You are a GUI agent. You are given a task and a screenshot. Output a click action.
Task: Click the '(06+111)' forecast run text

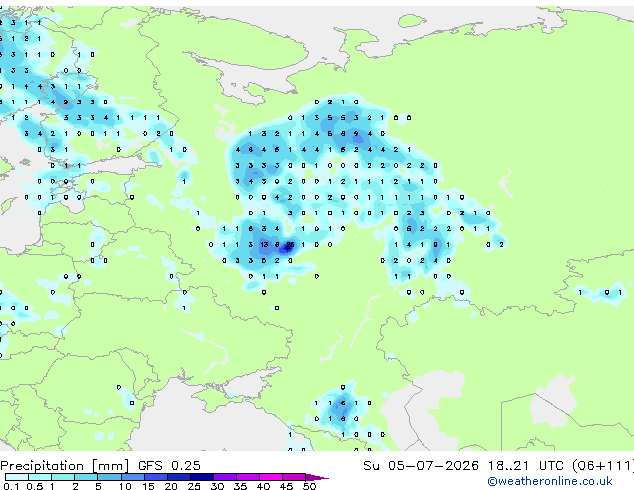(x=603, y=466)
